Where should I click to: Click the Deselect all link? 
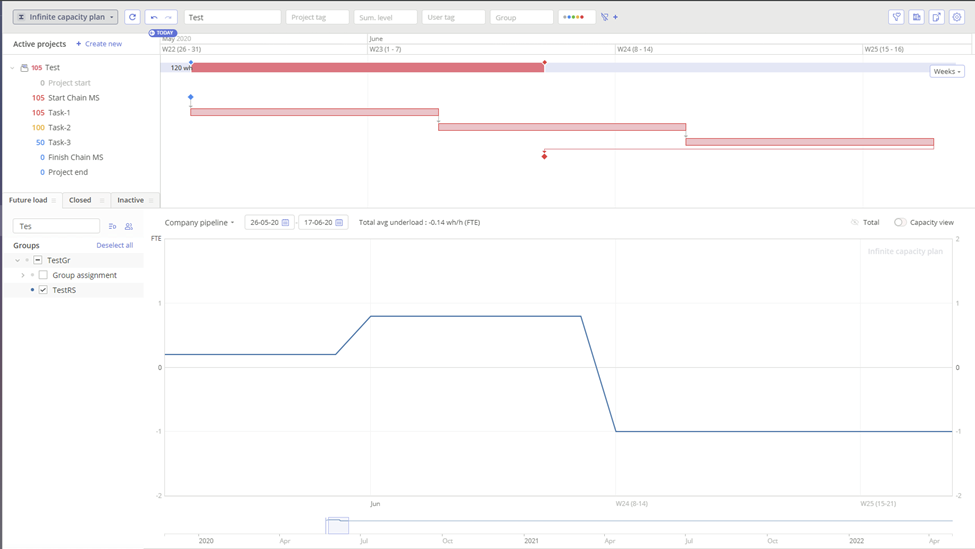click(x=114, y=245)
